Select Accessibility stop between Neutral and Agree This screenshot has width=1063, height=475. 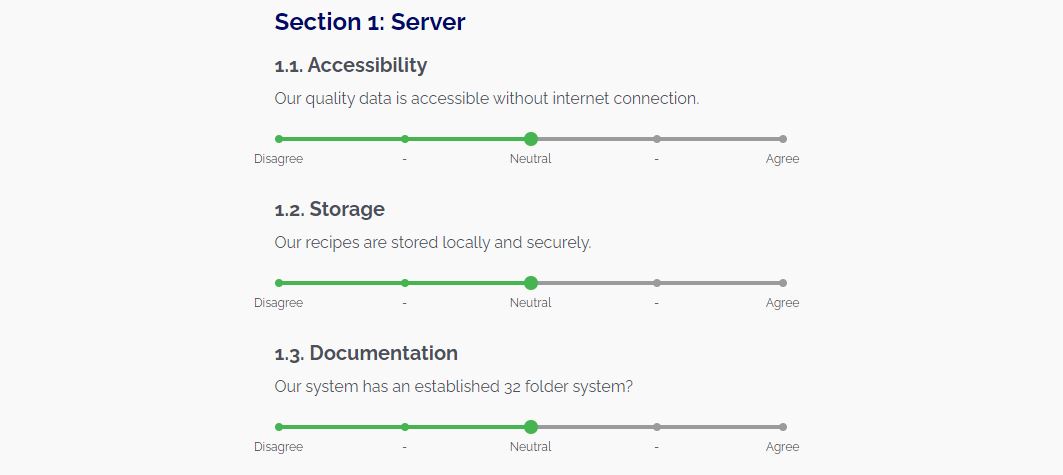[x=657, y=139]
